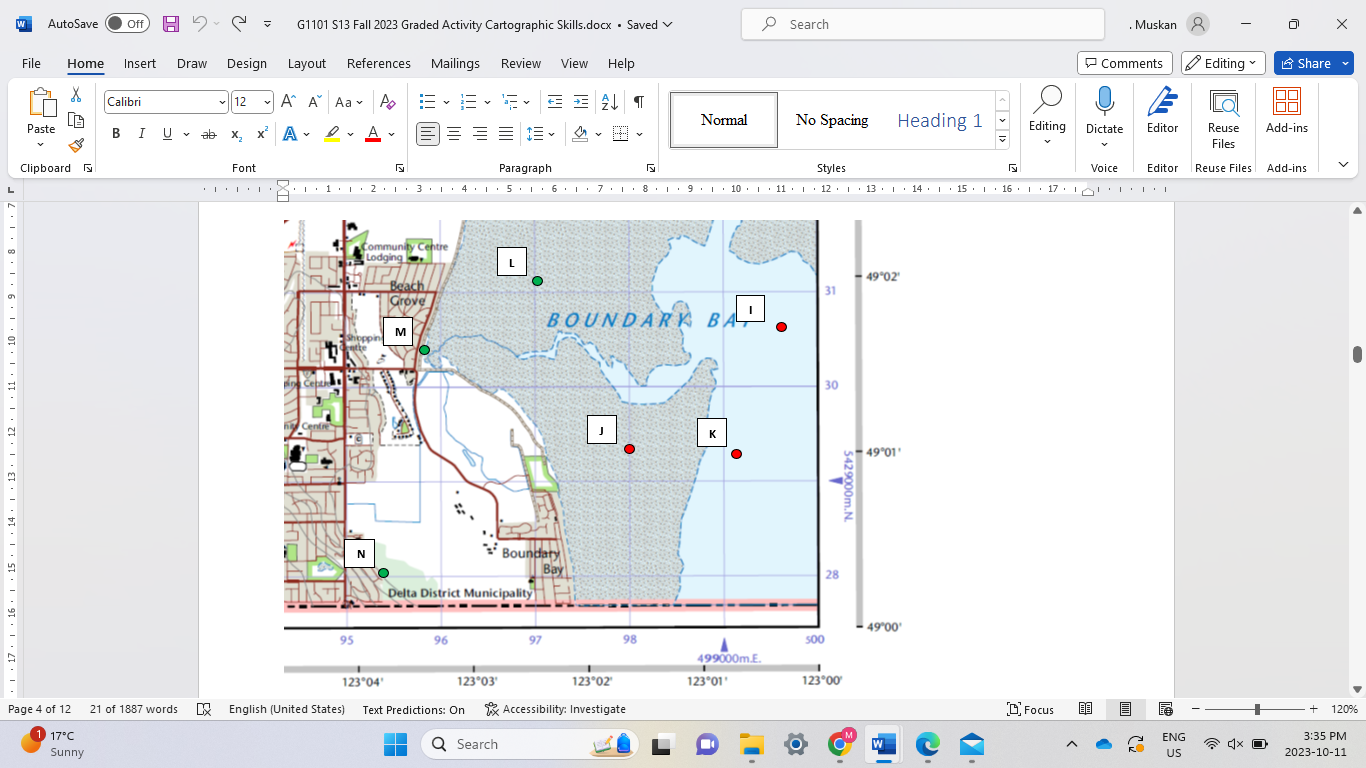Viewport: 1366px width, 768px height.
Task: Open the font size dropdown
Action: 265,101
